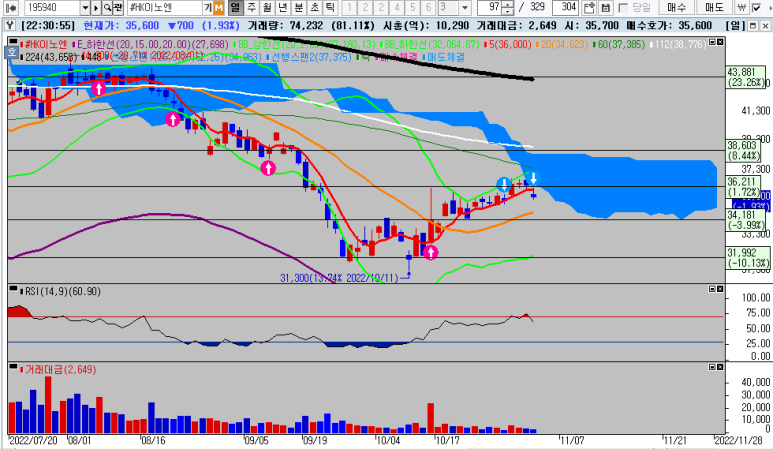Switch to tick chart (틱)
Screen dimensions: 773x449
point(330,7)
